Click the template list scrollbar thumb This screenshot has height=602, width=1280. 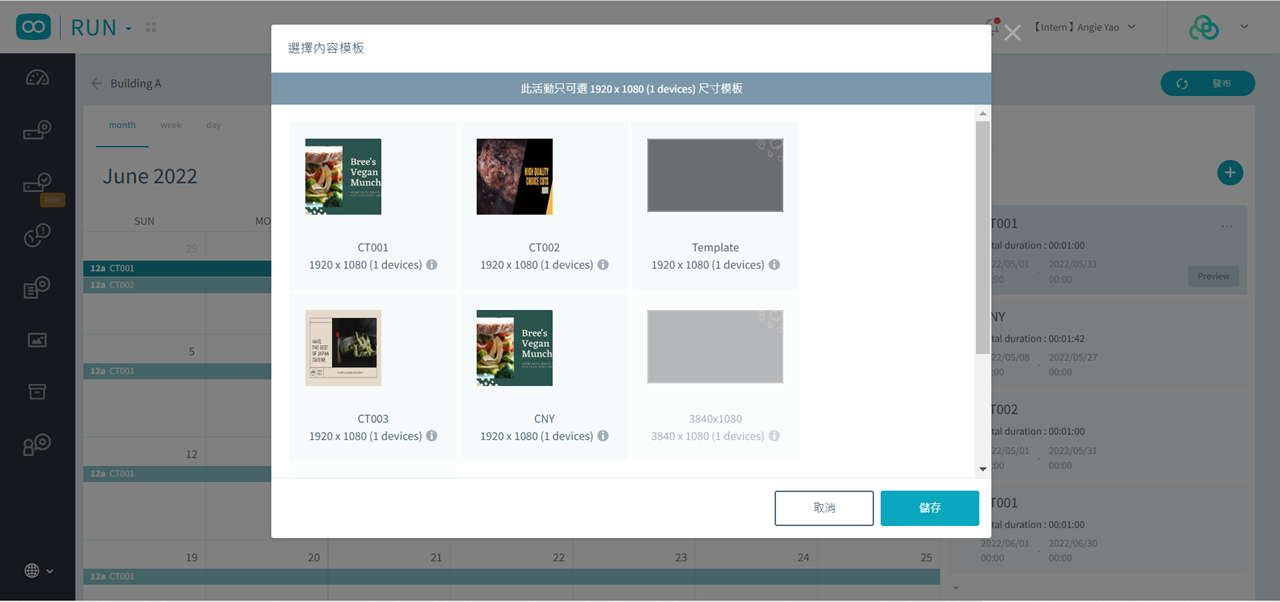982,237
